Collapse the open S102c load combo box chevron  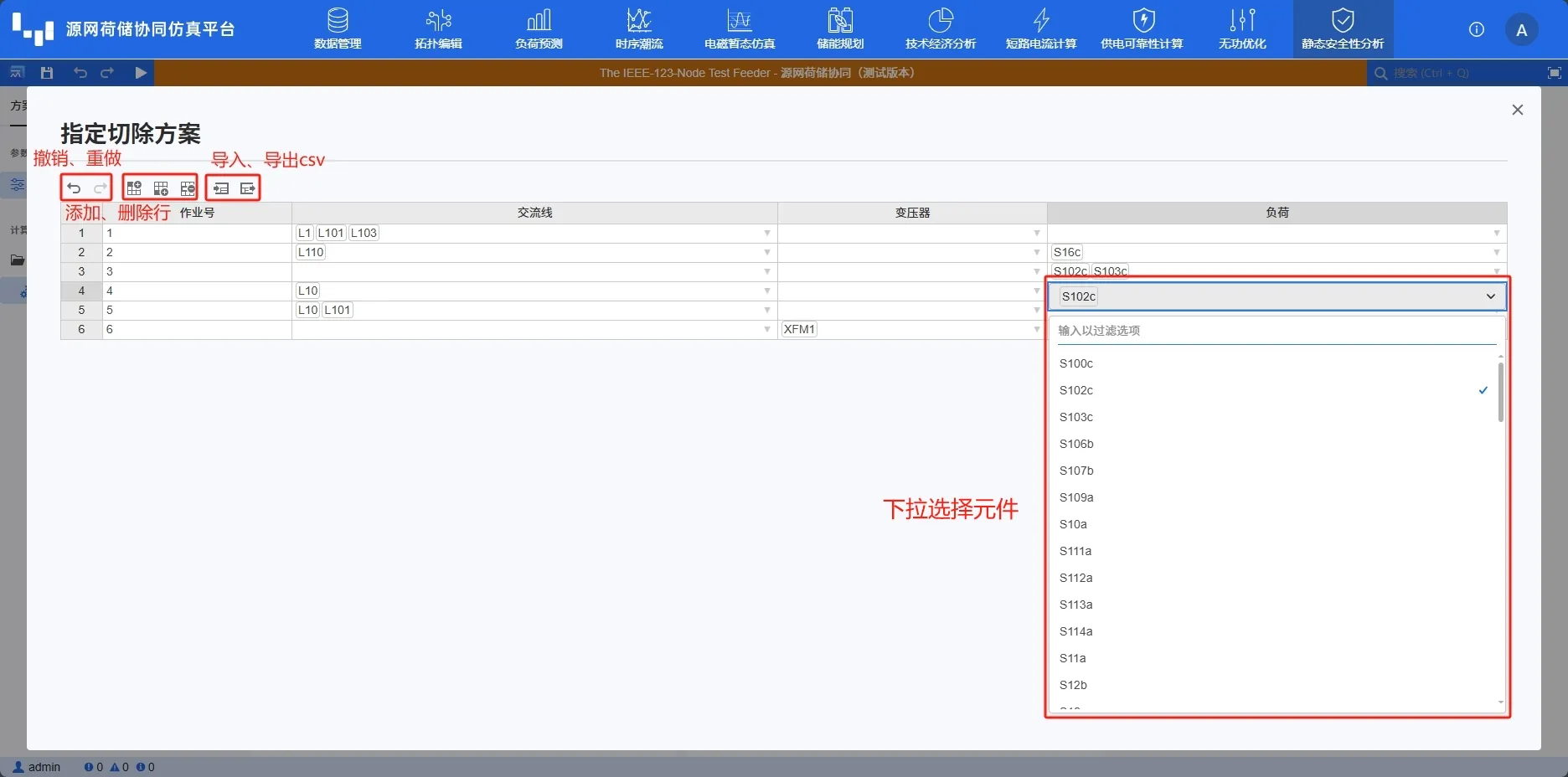click(x=1490, y=296)
